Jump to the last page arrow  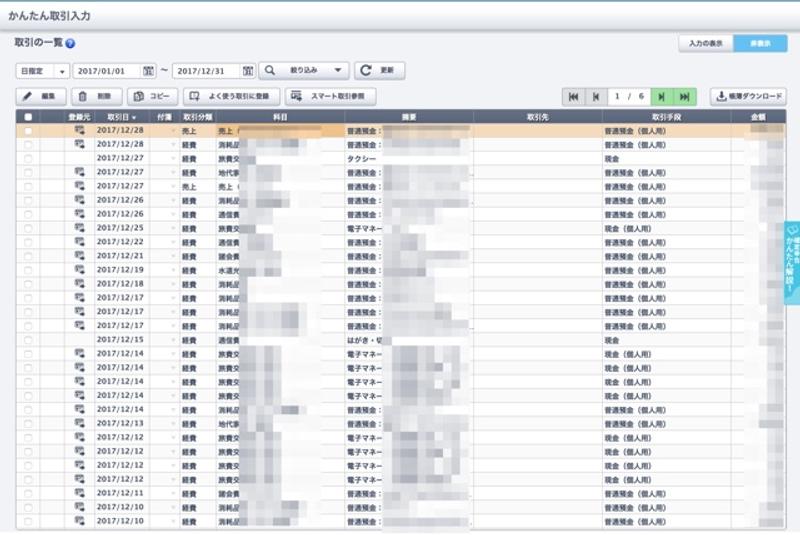(684, 97)
